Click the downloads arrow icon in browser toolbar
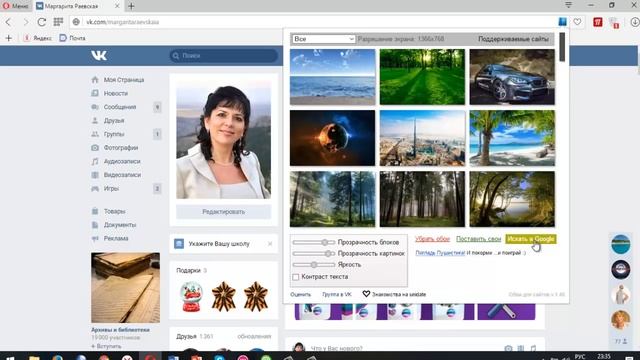Image resolution: width=640 pixels, height=360 pixels. click(x=635, y=22)
